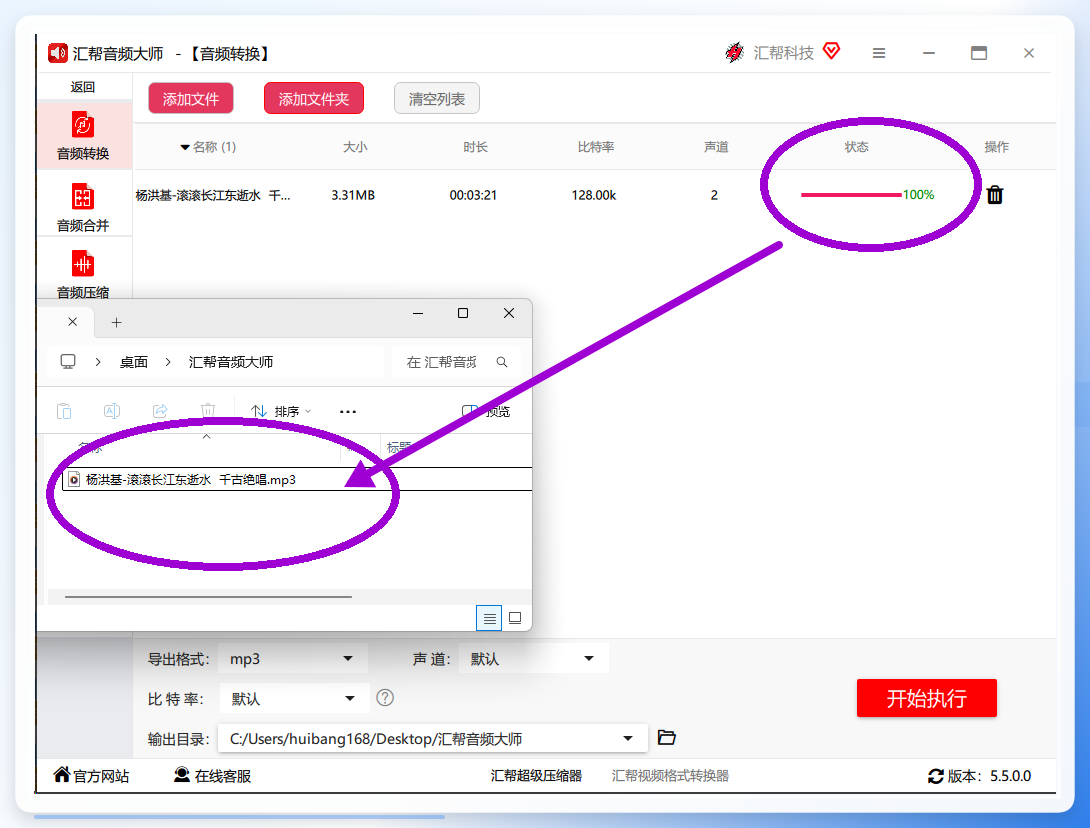Open the 汇帮超级压缩器 link
Image resolution: width=1090 pixels, height=828 pixels.
click(x=536, y=776)
